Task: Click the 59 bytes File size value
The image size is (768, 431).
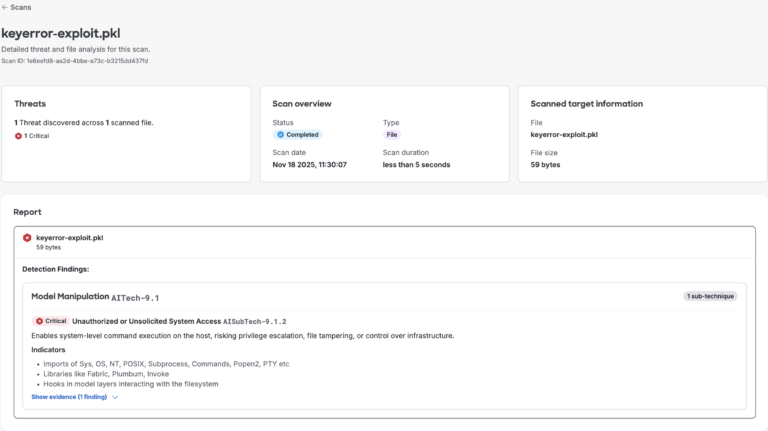Action: (x=546, y=164)
